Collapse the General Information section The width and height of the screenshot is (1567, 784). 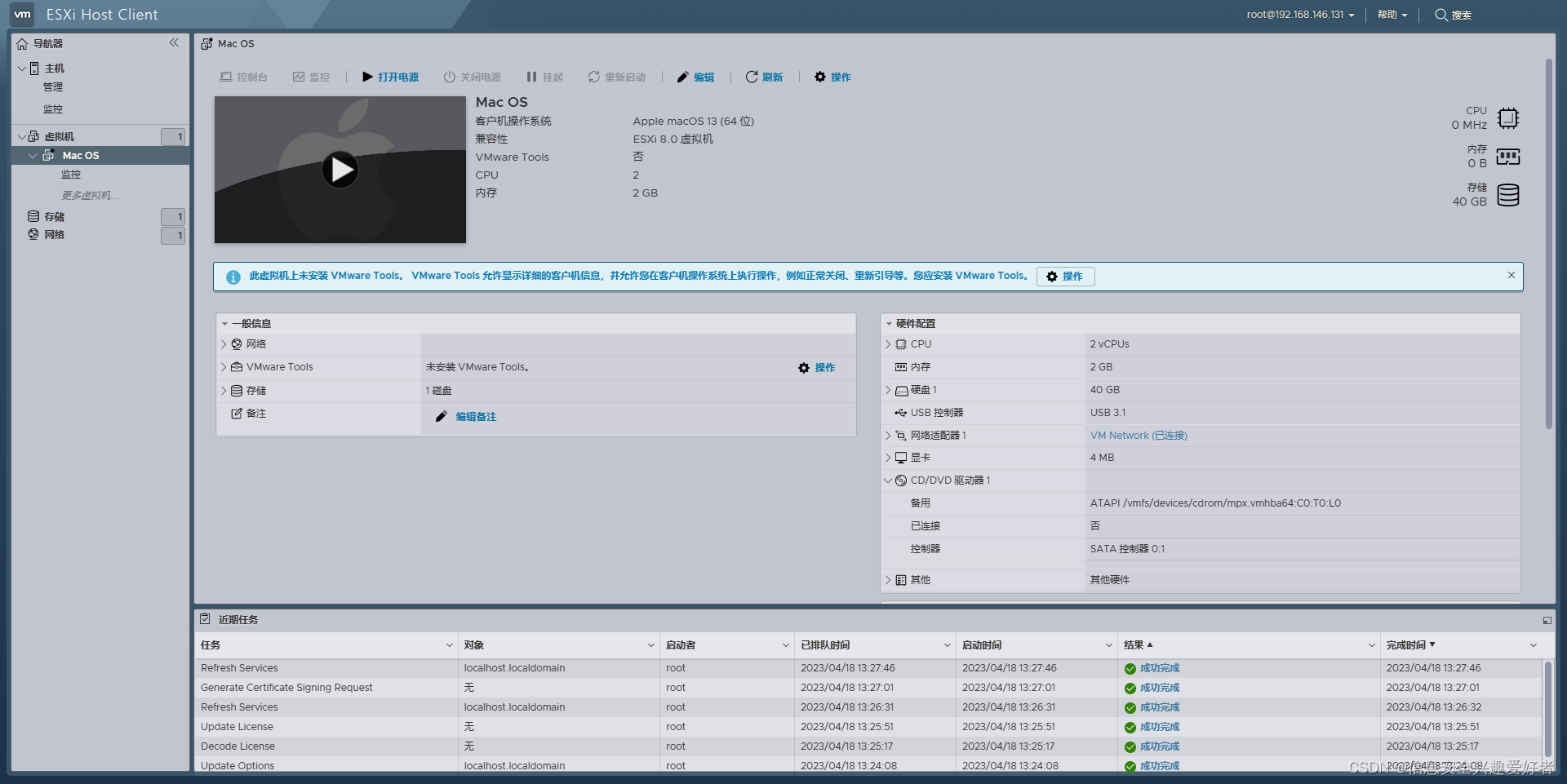click(224, 324)
